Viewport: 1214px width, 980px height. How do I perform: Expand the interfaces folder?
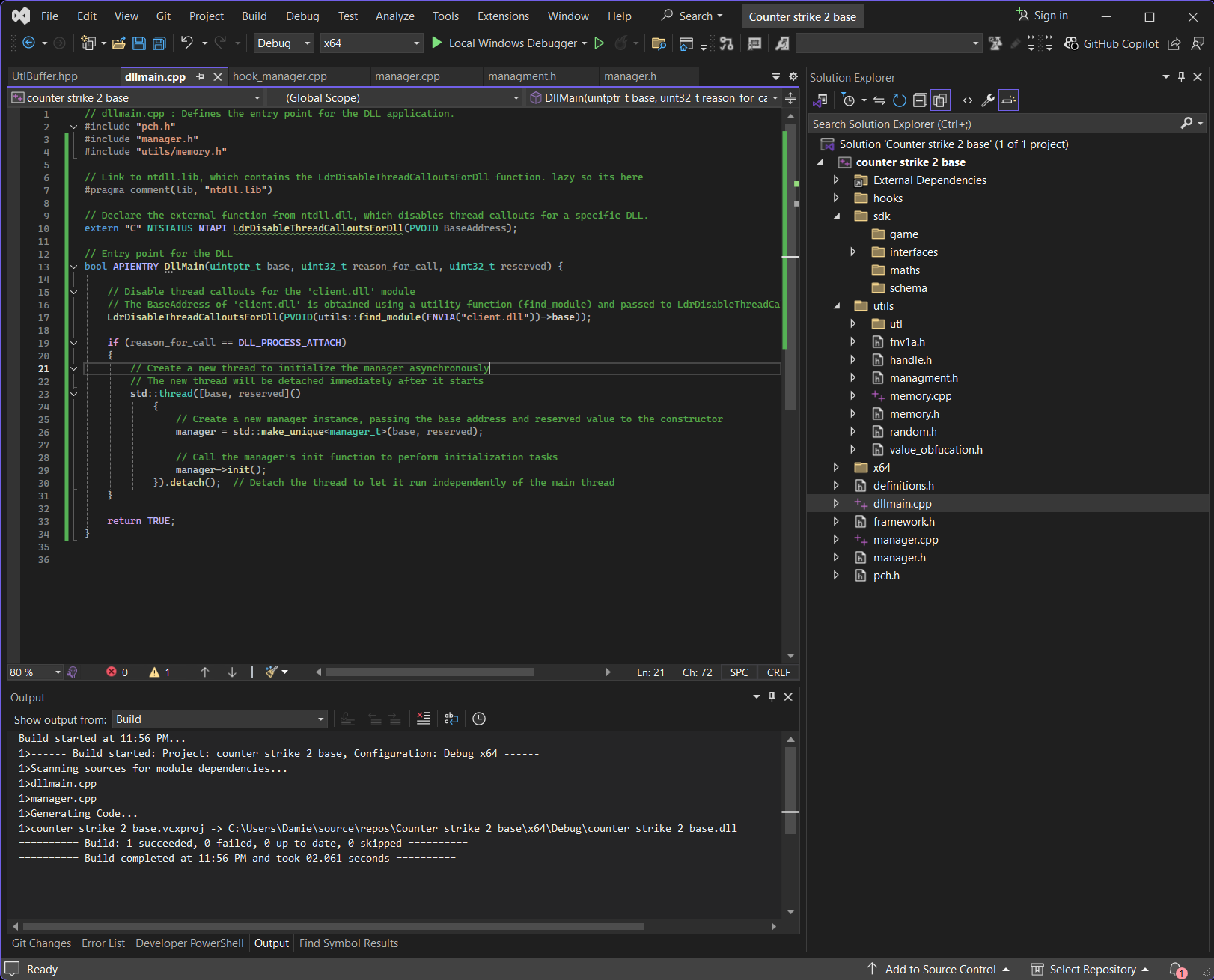click(x=852, y=252)
